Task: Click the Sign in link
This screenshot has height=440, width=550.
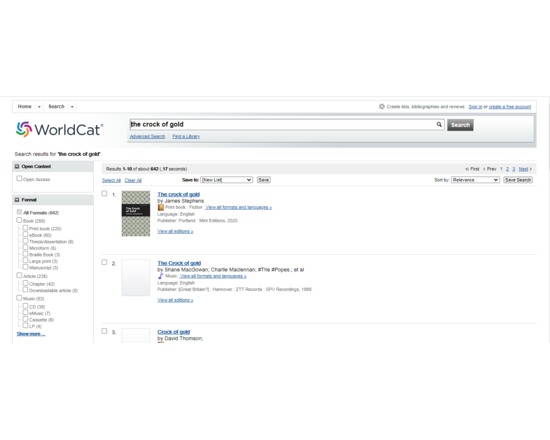Action: [x=475, y=106]
